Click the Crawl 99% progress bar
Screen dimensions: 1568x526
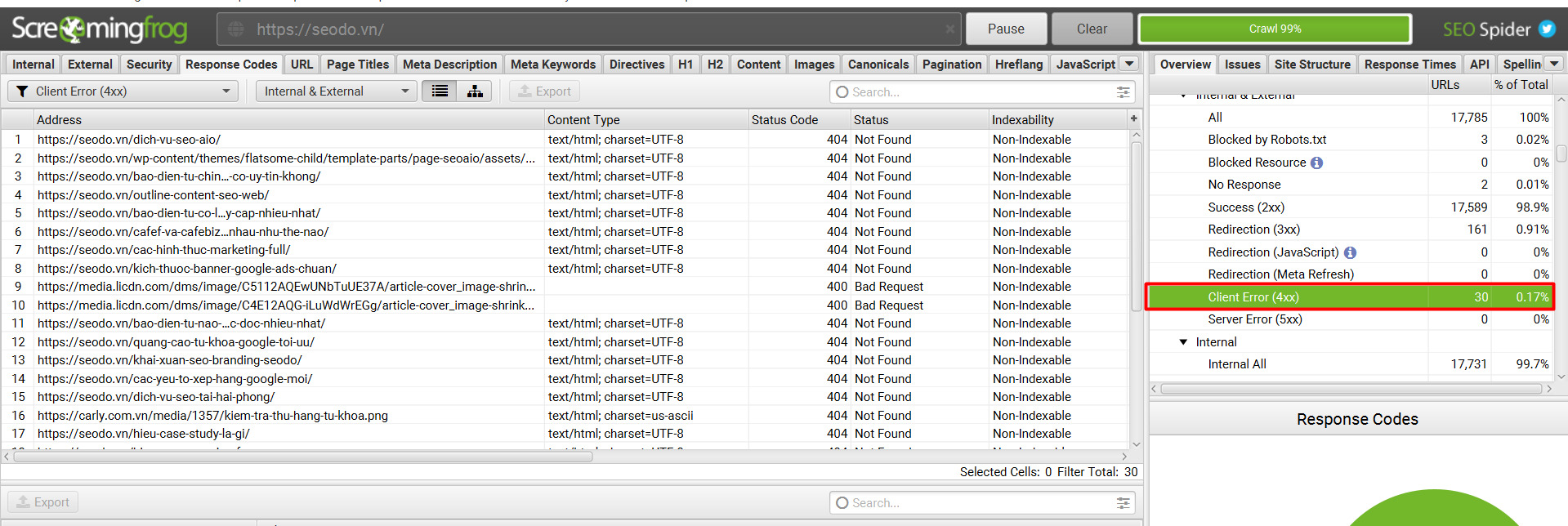point(1275,29)
